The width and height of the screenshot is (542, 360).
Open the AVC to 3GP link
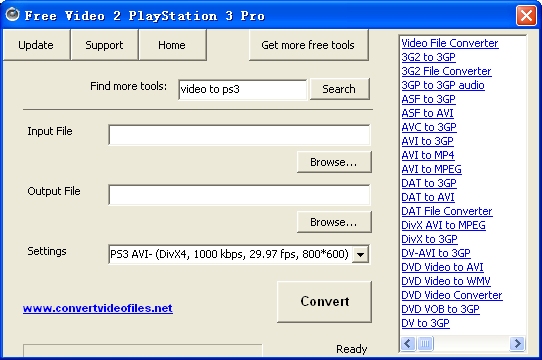(429, 127)
